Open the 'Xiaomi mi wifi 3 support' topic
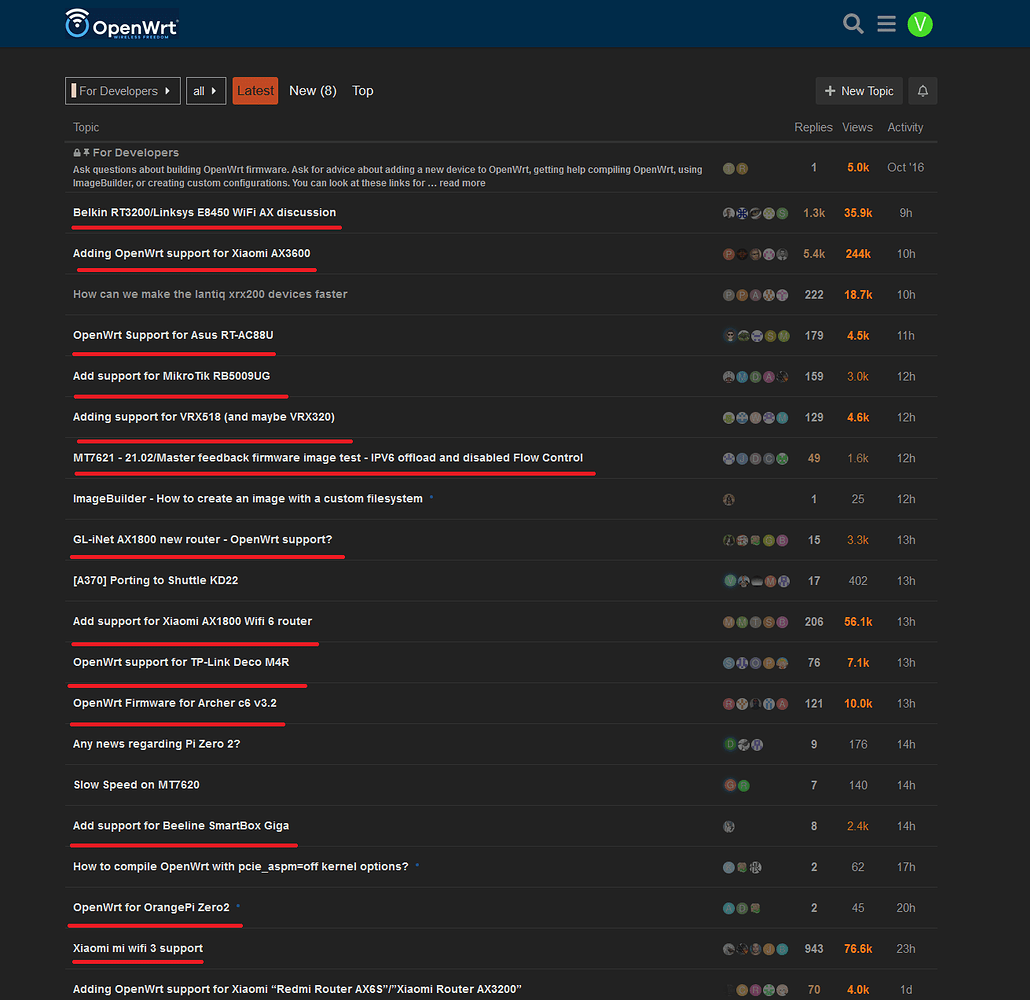The height and width of the screenshot is (1000, 1030). (137, 947)
